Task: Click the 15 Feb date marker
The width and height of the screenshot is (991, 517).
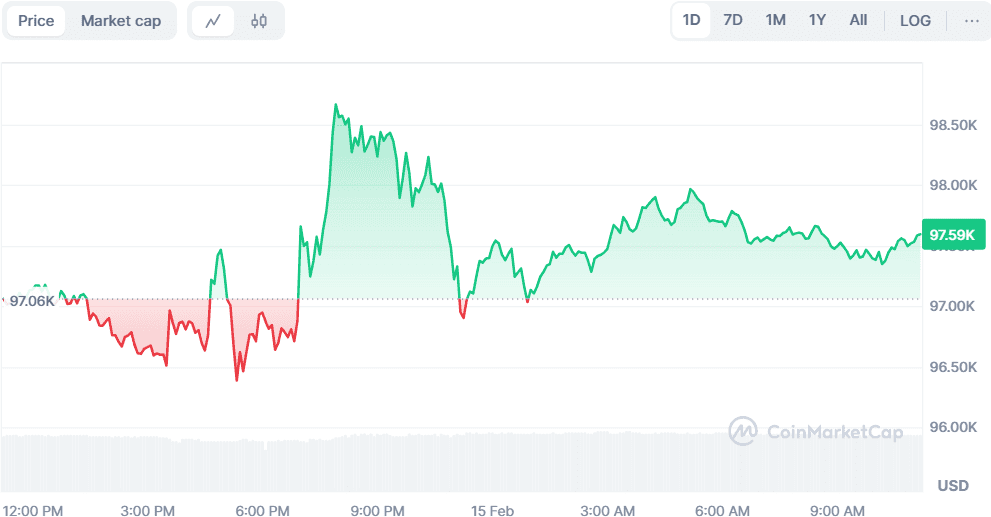Action: [x=492, y=511]
